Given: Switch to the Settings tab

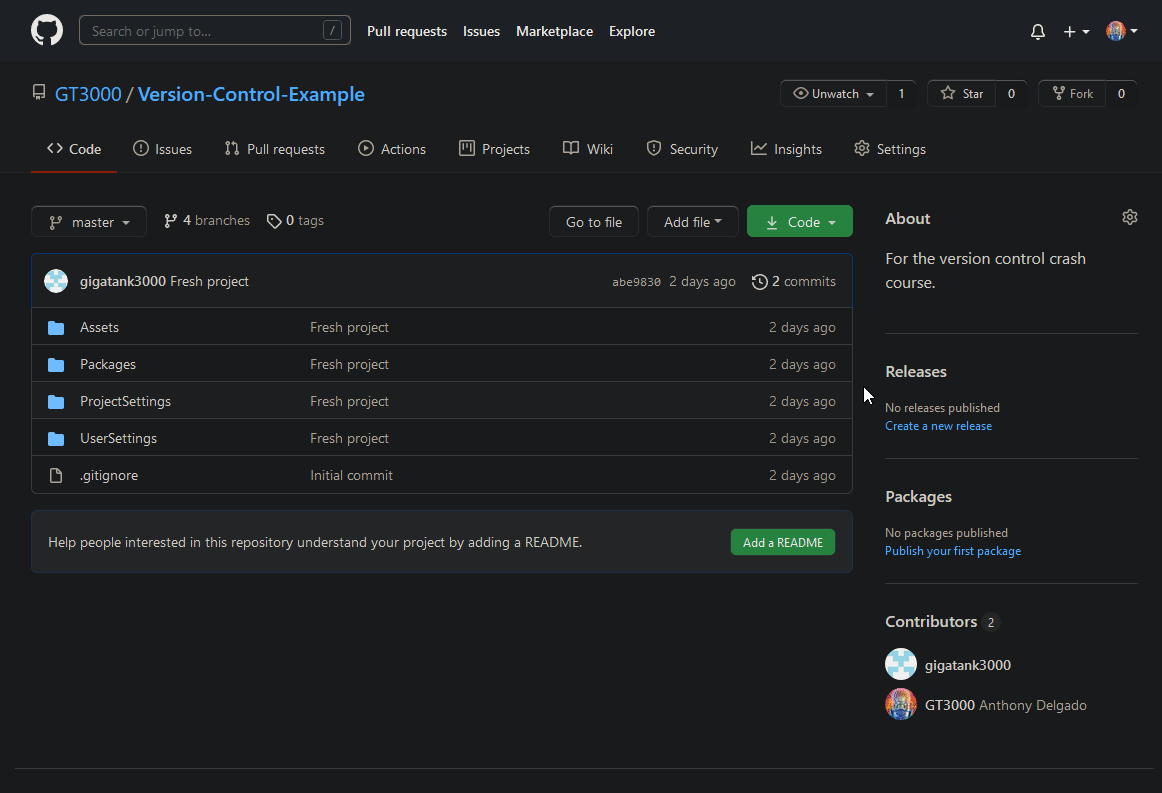Looking at the screenshot, I should coord(890,149).
